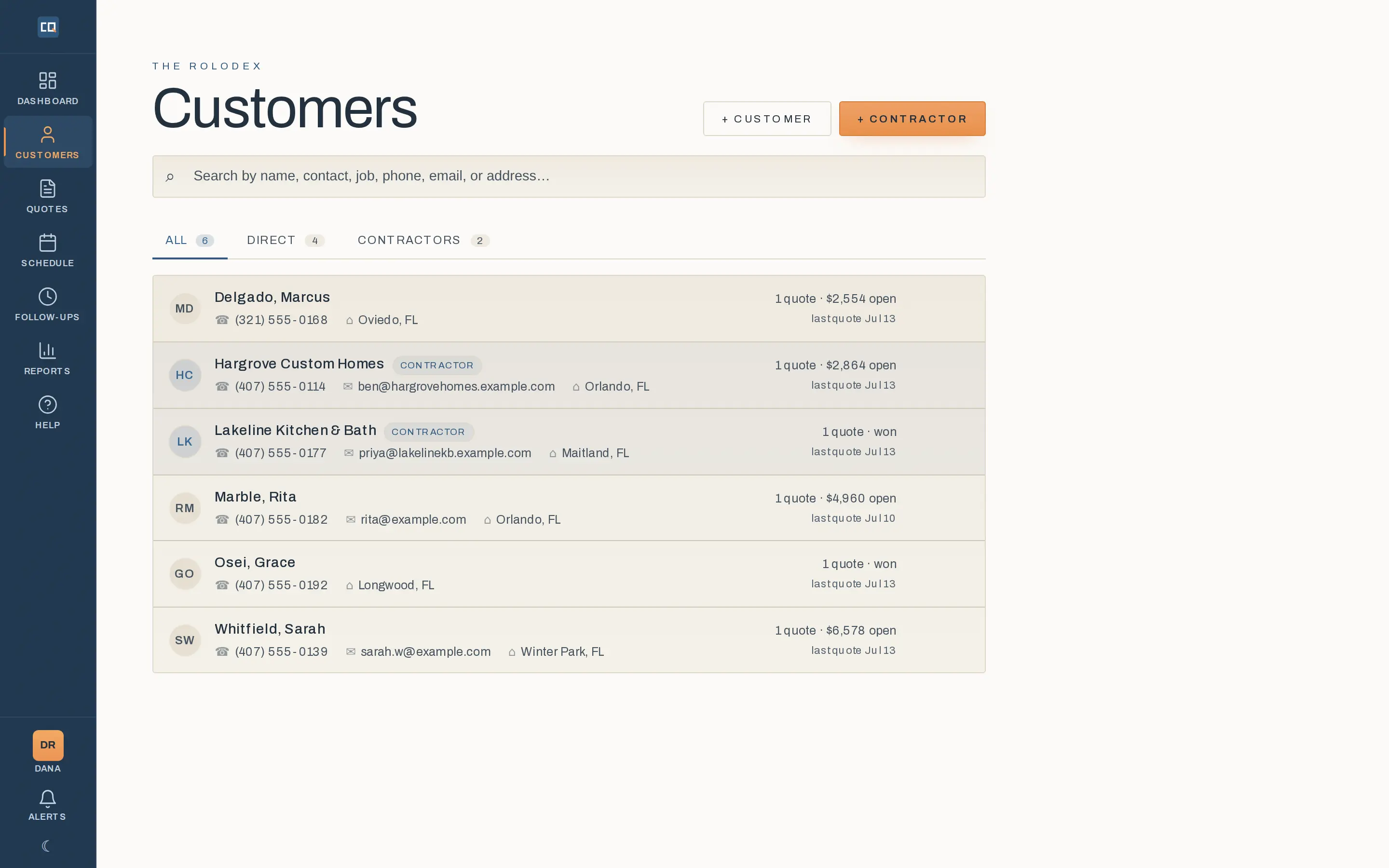Click the CQ app logo
1389x868 pixels.
tap(48, 27)
